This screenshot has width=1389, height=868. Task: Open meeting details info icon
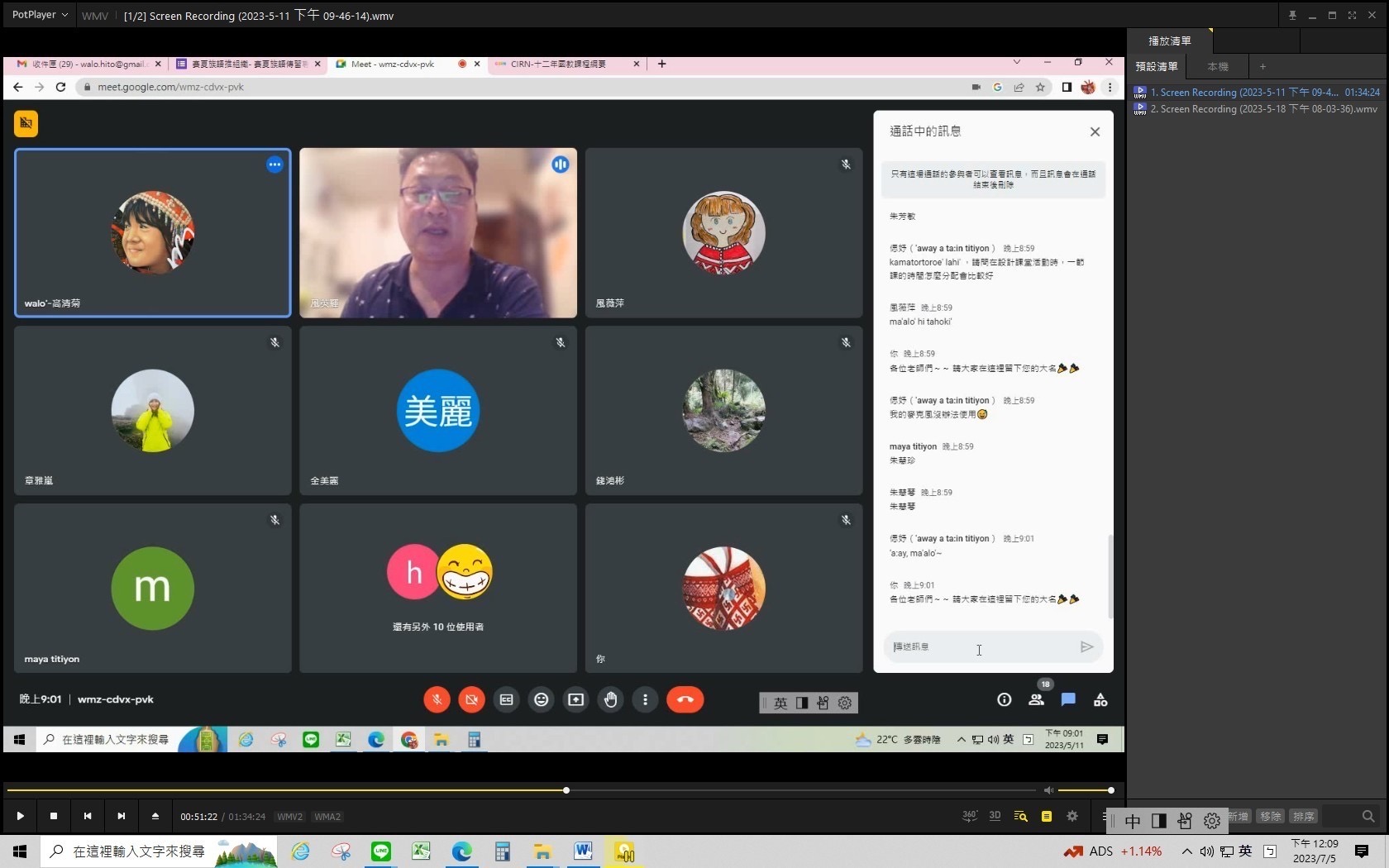click(1004, 699)
